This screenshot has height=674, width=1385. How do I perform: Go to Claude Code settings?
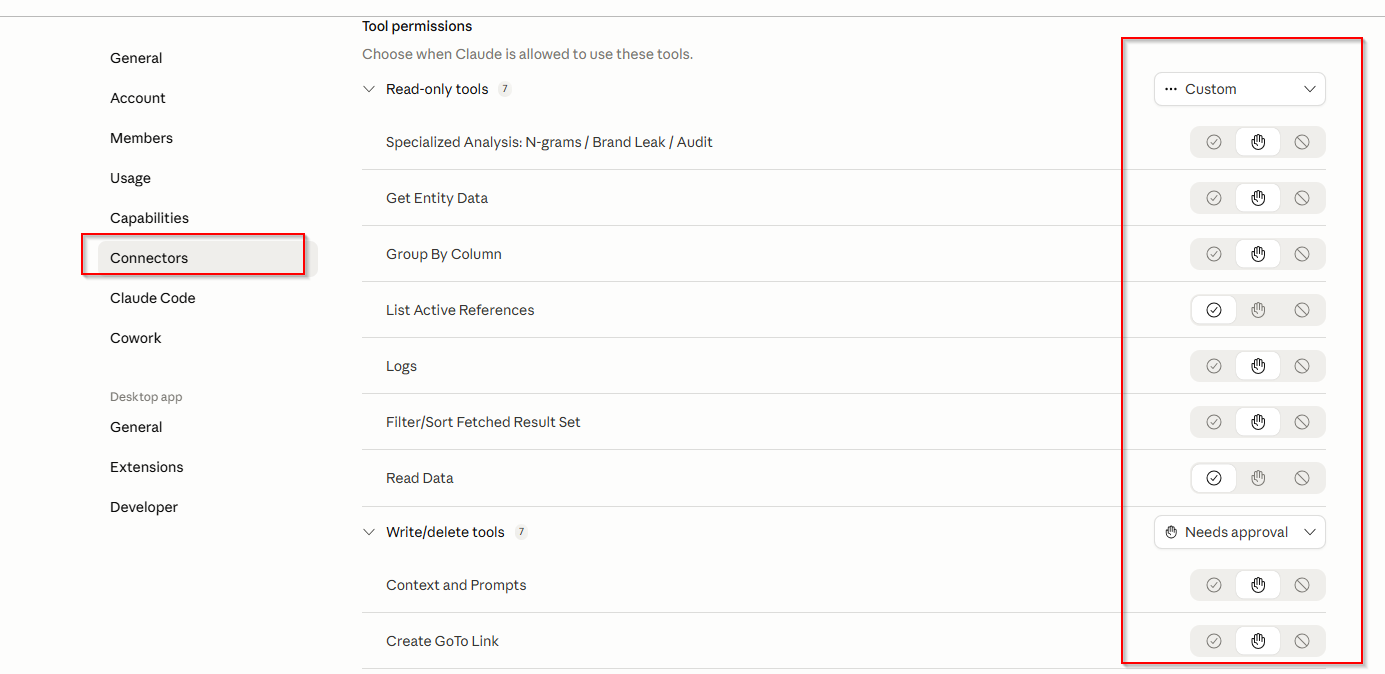point(152,298)
